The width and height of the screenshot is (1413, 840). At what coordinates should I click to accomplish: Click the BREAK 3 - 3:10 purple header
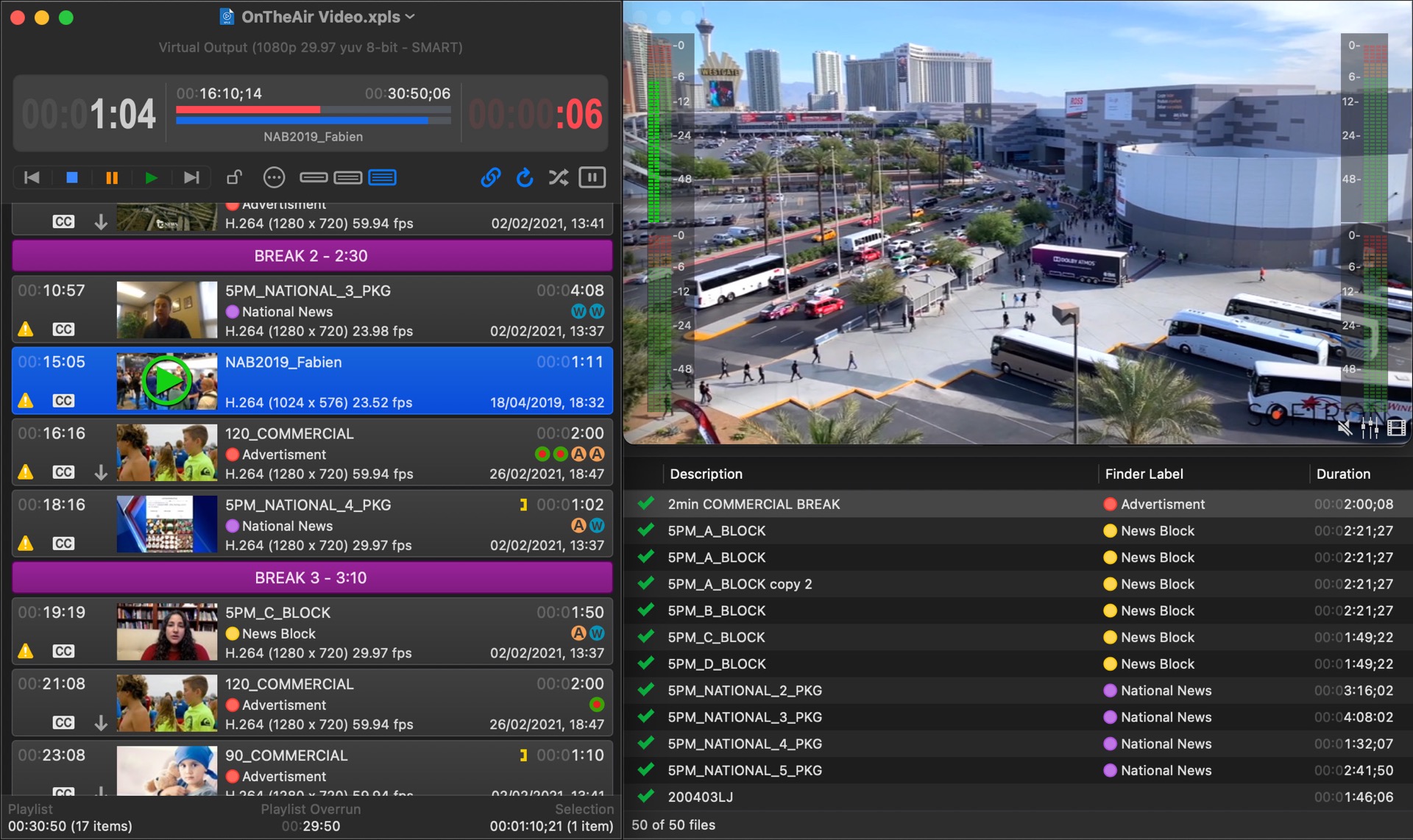tap(311, 578)
